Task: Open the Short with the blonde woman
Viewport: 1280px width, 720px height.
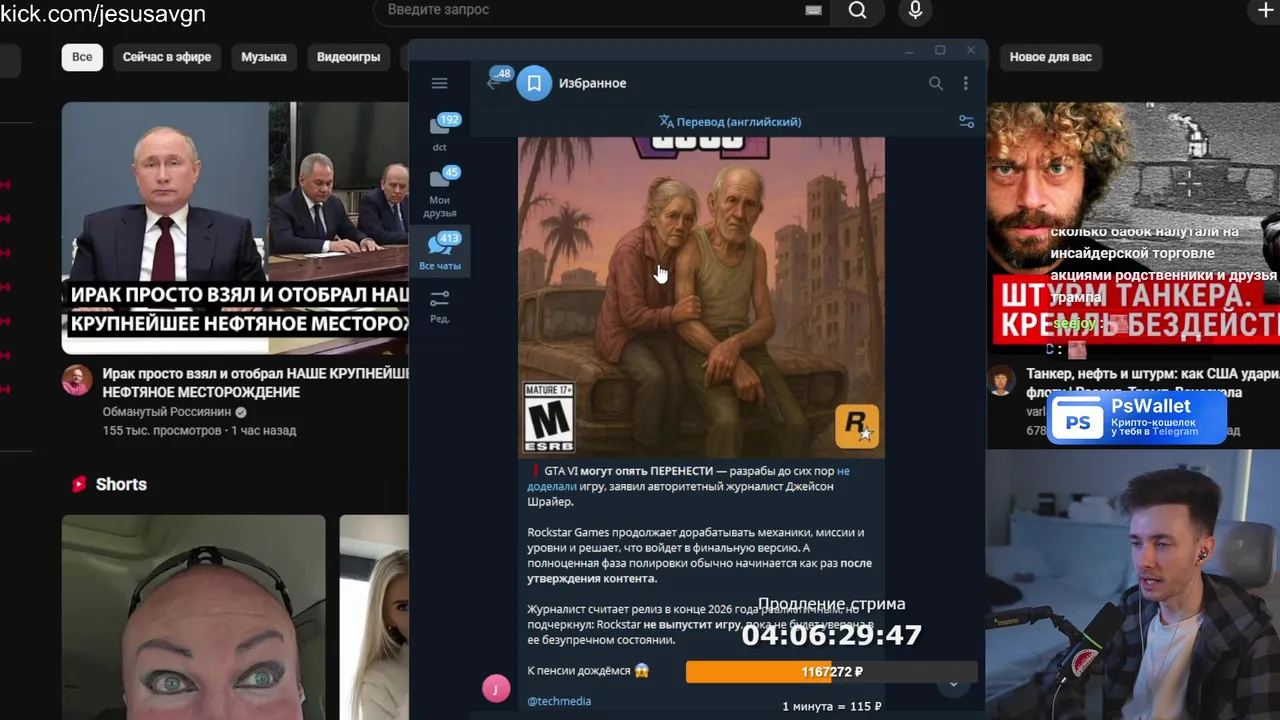Action: [374, 617]
